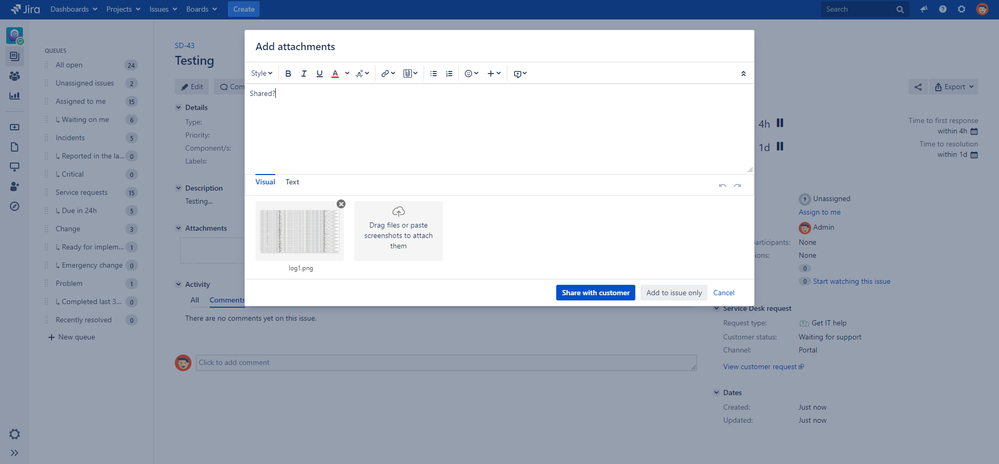Open the Projects menu
This screenshot has height=464, width=999.
point(124,10)
